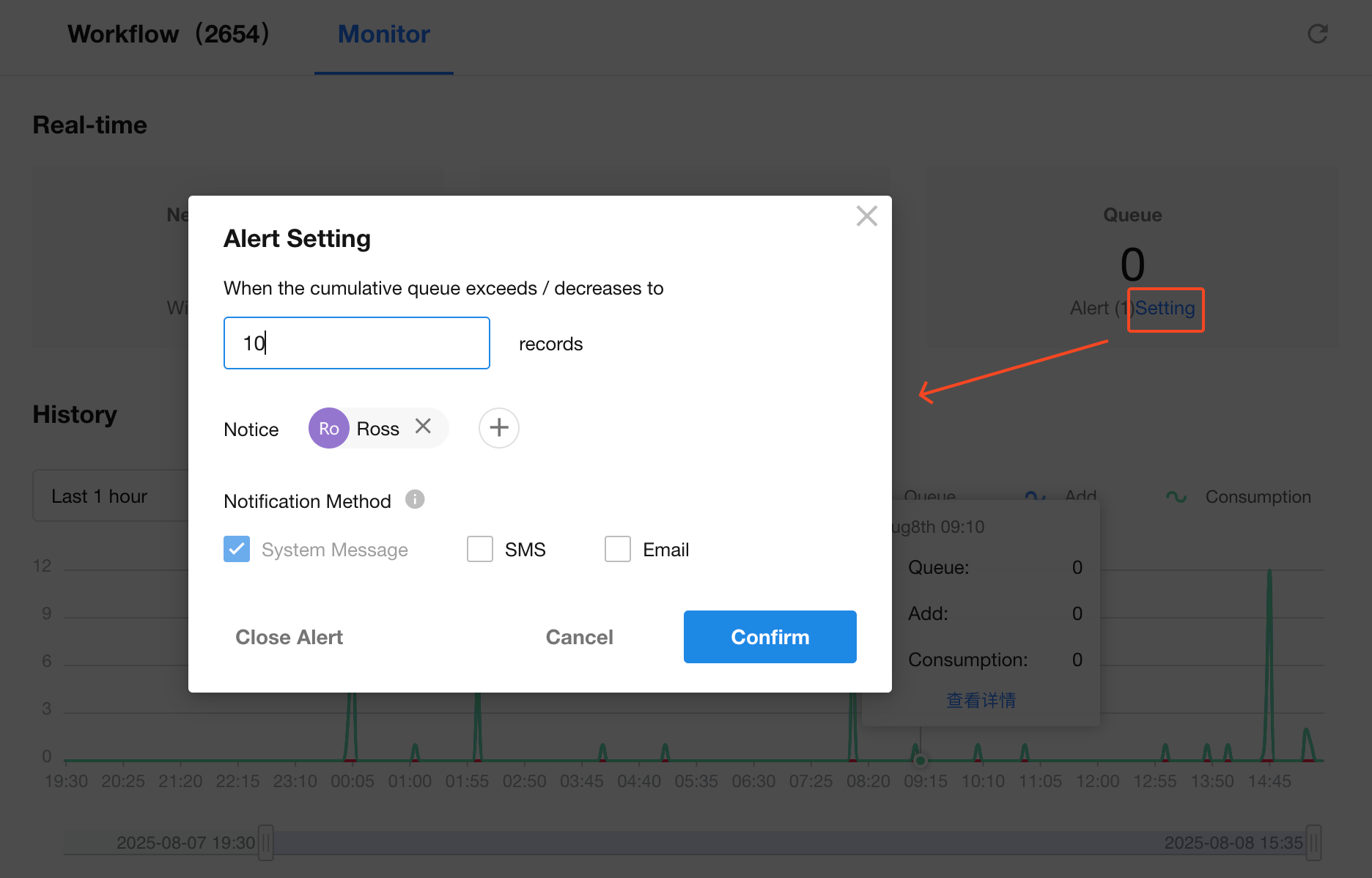Viewport: 1372px width, 878px height.
Task: Remove Ross from the notice recipients
Action: coord(423,427)
